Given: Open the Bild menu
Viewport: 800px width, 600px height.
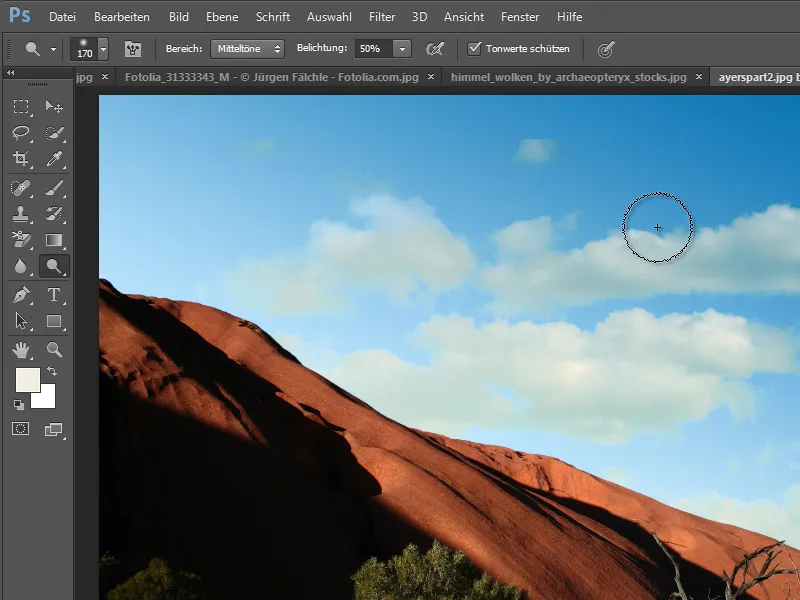Looking at the screenshot, I should 179,17.
